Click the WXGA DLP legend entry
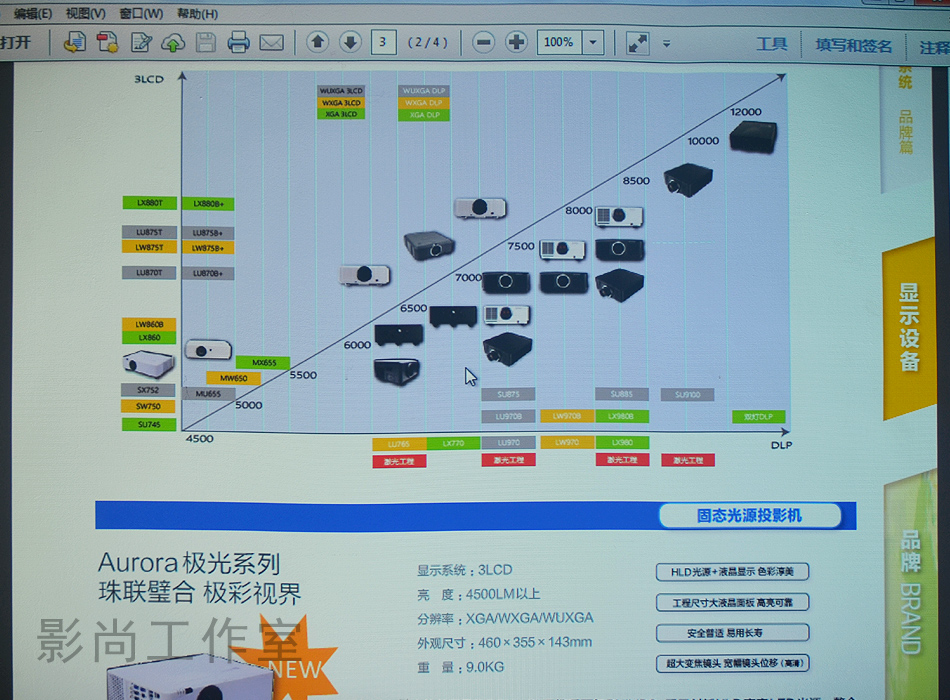Image resolution: width=950 pixels, height=700 pixels. click(424, 103)
